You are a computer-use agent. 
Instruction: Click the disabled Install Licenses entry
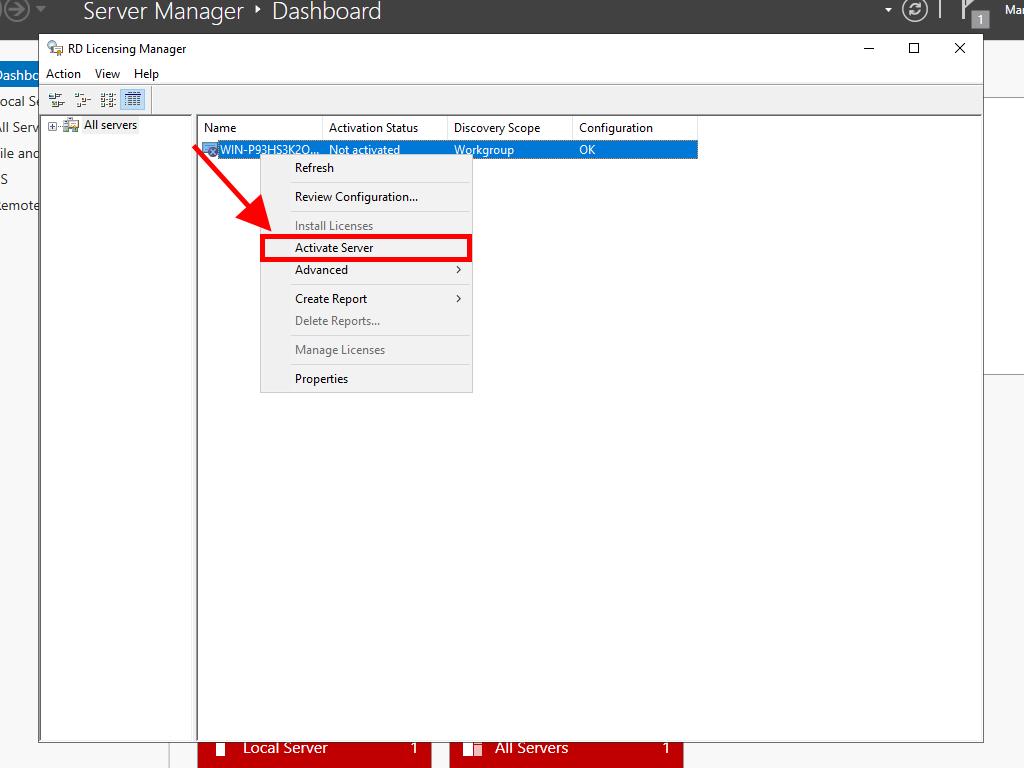366,225
